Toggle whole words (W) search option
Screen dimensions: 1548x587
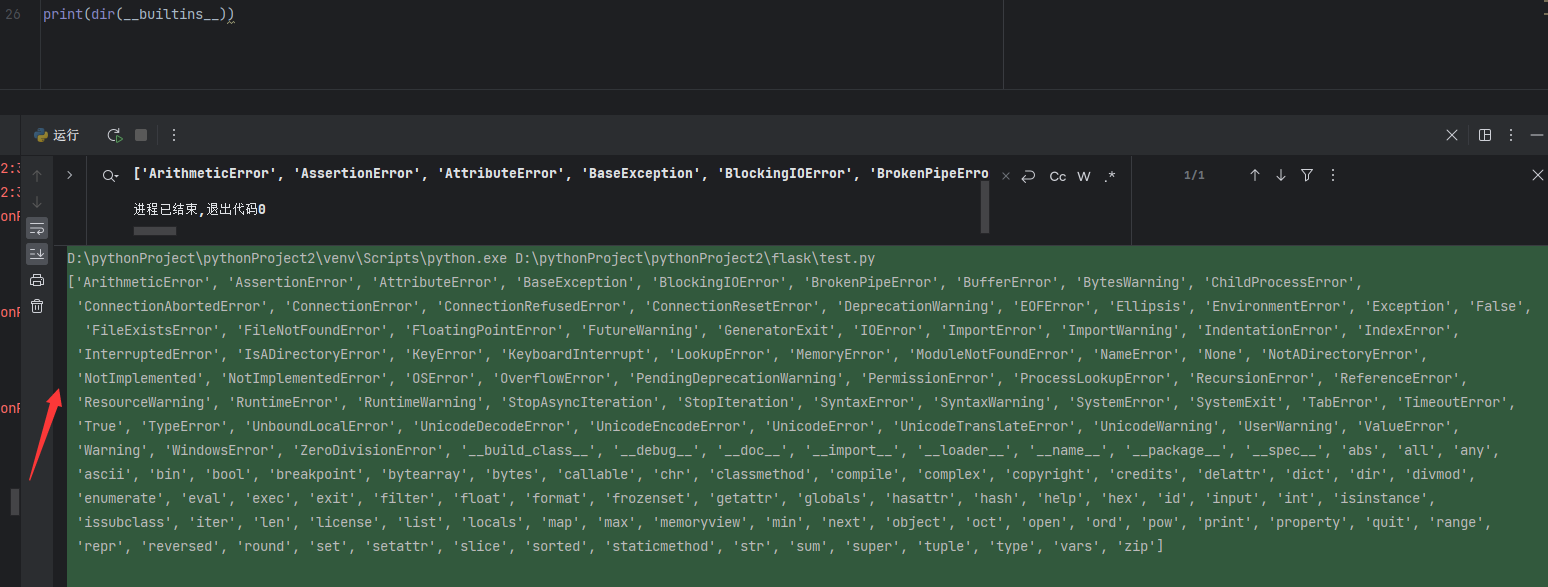tap(1084, 176)
